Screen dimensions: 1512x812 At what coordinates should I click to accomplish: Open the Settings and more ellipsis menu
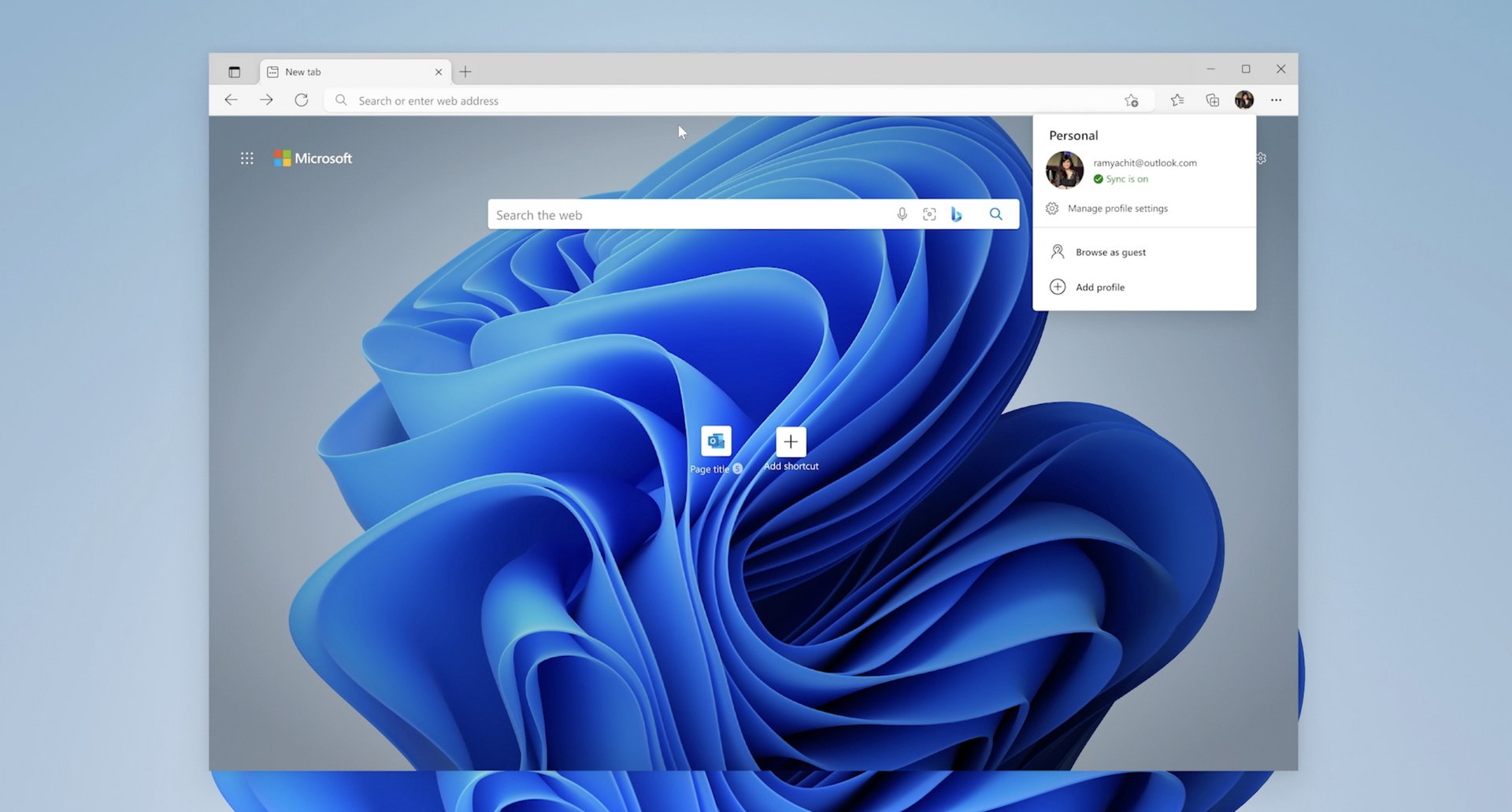[x=1277, y=100]
